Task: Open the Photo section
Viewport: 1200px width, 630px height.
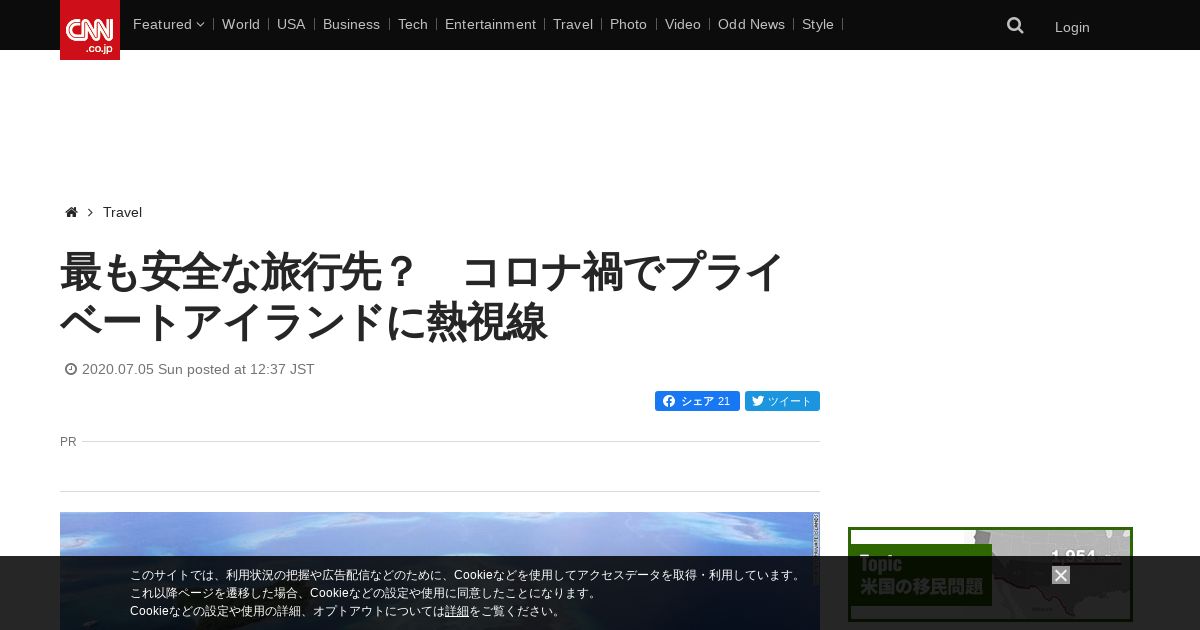Action: (x=628, y=24)
